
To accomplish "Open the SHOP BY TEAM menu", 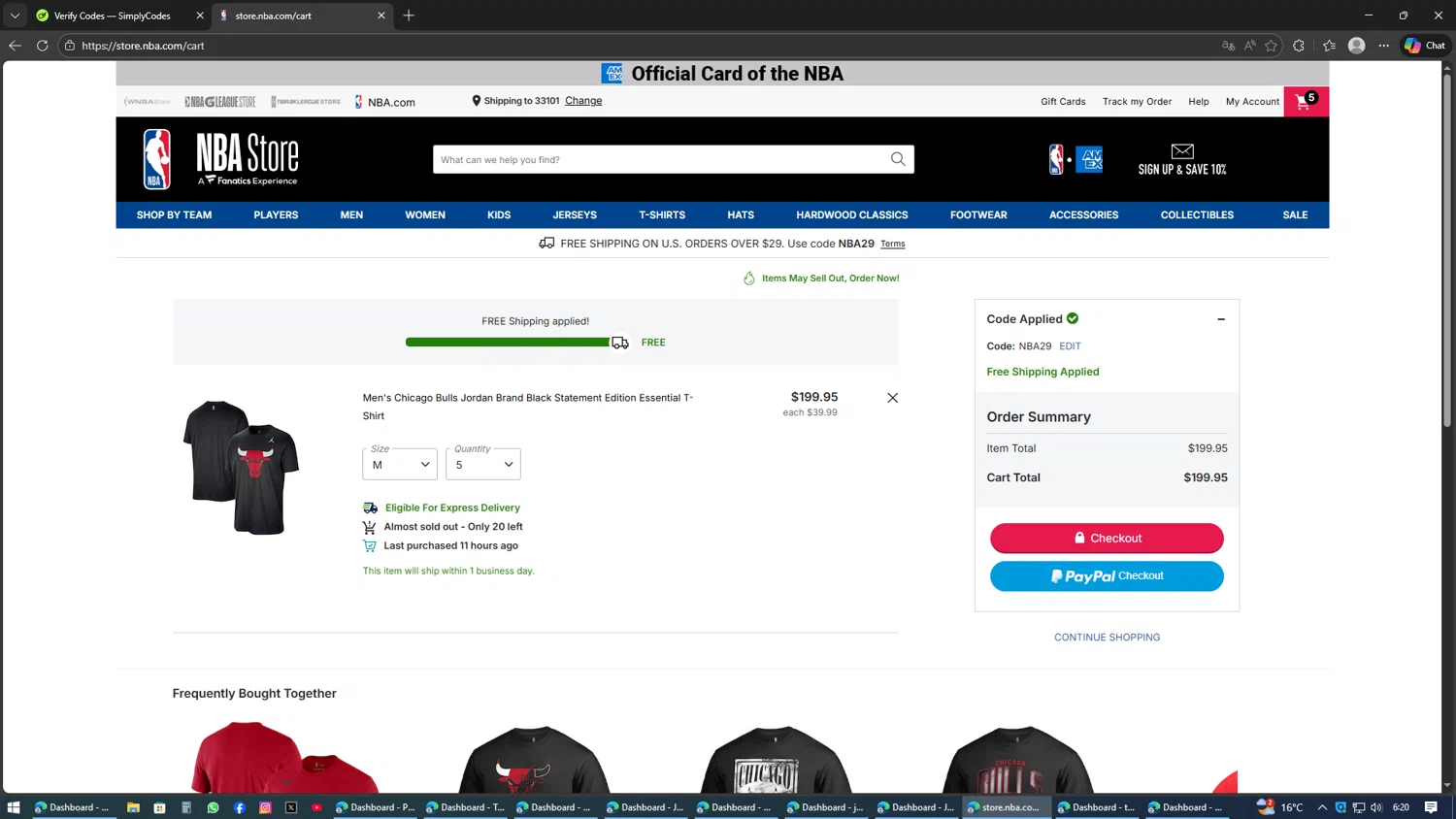I will 174,215.
